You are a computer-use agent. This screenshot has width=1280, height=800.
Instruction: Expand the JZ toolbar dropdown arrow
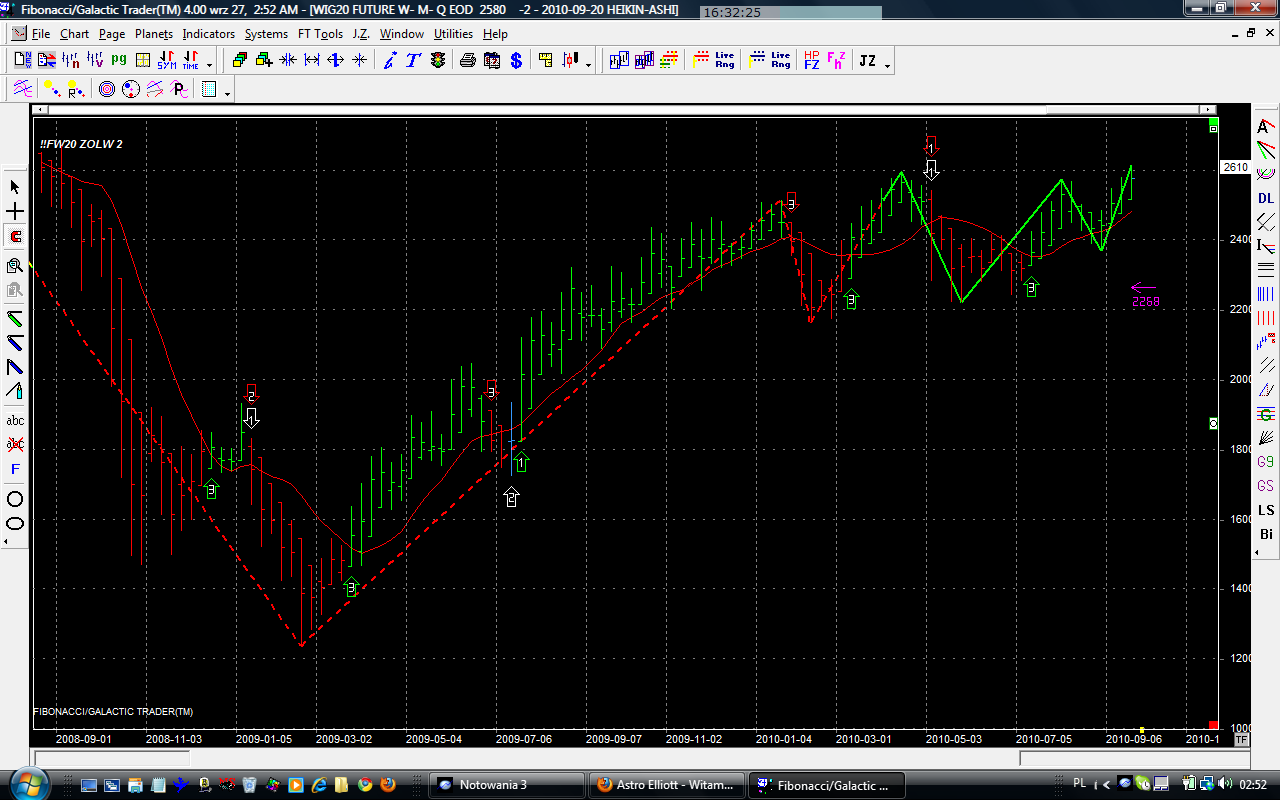pos(887,65)
